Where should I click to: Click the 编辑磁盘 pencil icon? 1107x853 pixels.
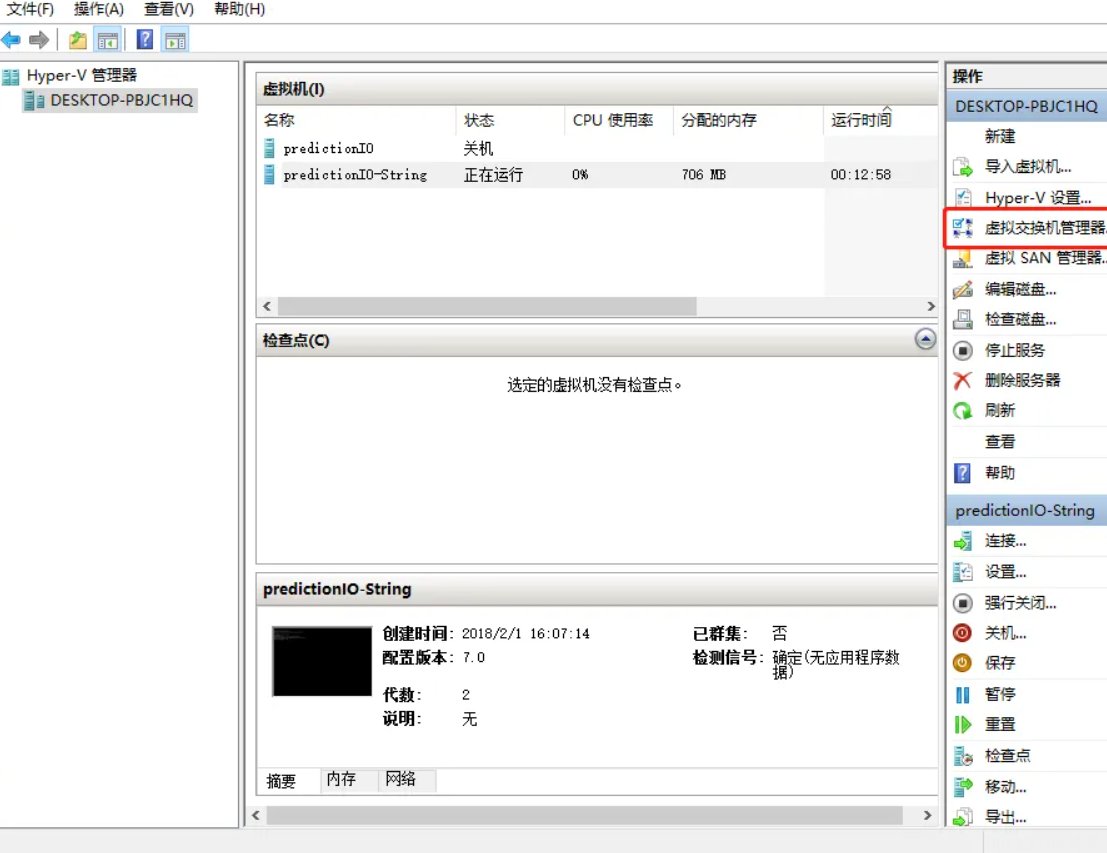pyautogui.click(x=962, y=289)
